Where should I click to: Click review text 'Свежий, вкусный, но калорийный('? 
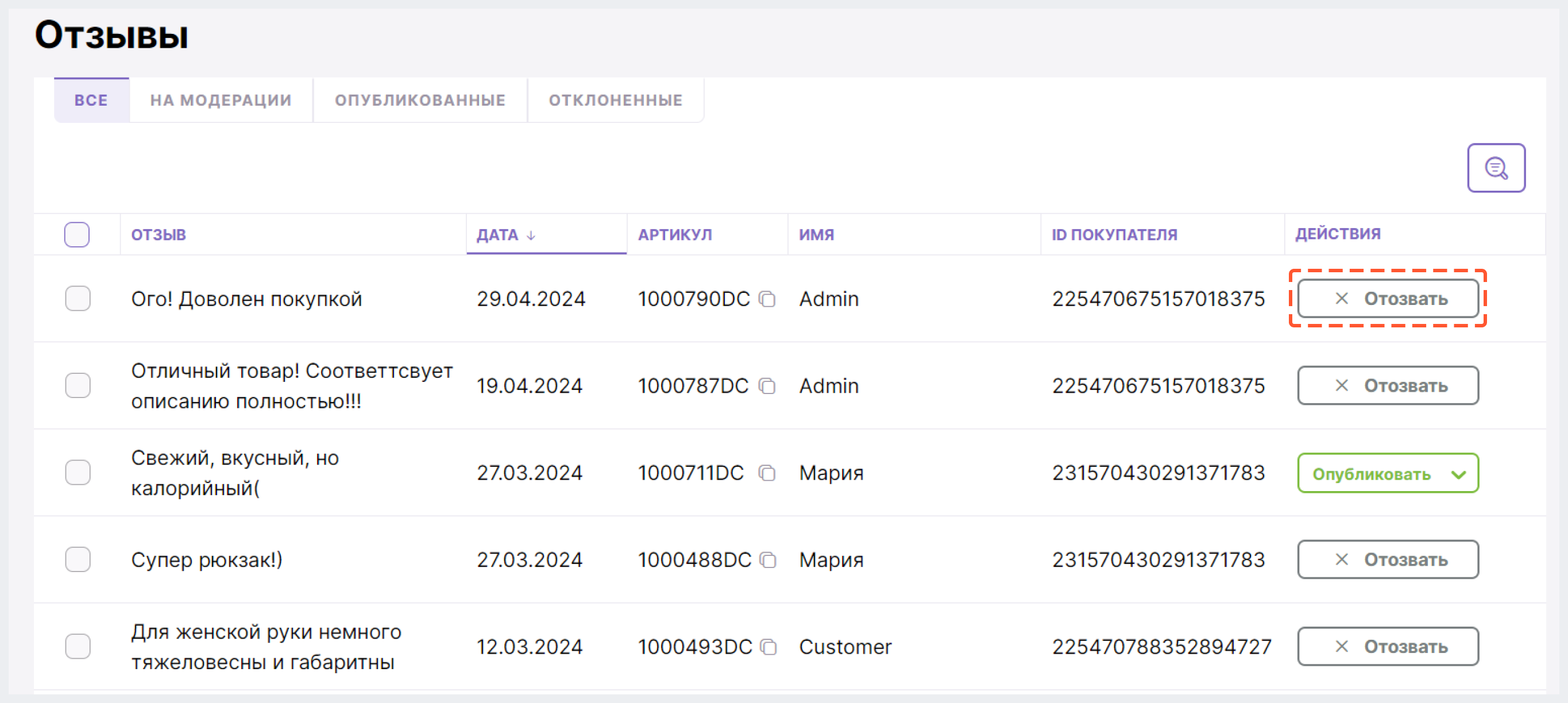(x=235, y=473)
